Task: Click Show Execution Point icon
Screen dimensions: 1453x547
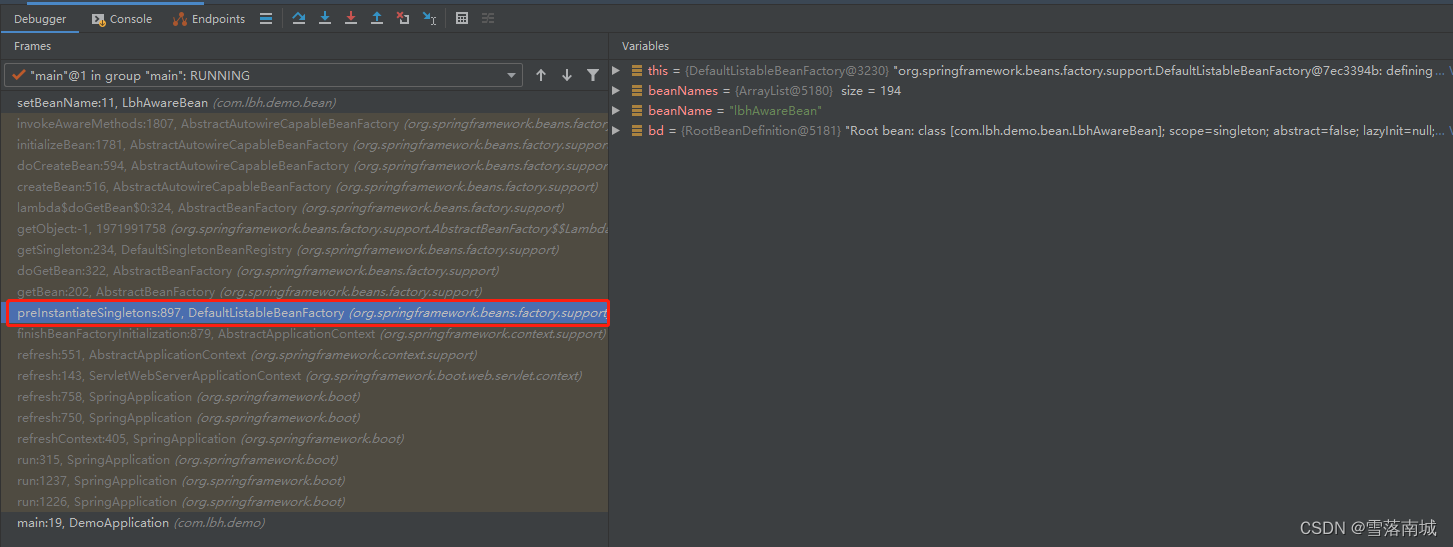Action: tap(265, 19)
